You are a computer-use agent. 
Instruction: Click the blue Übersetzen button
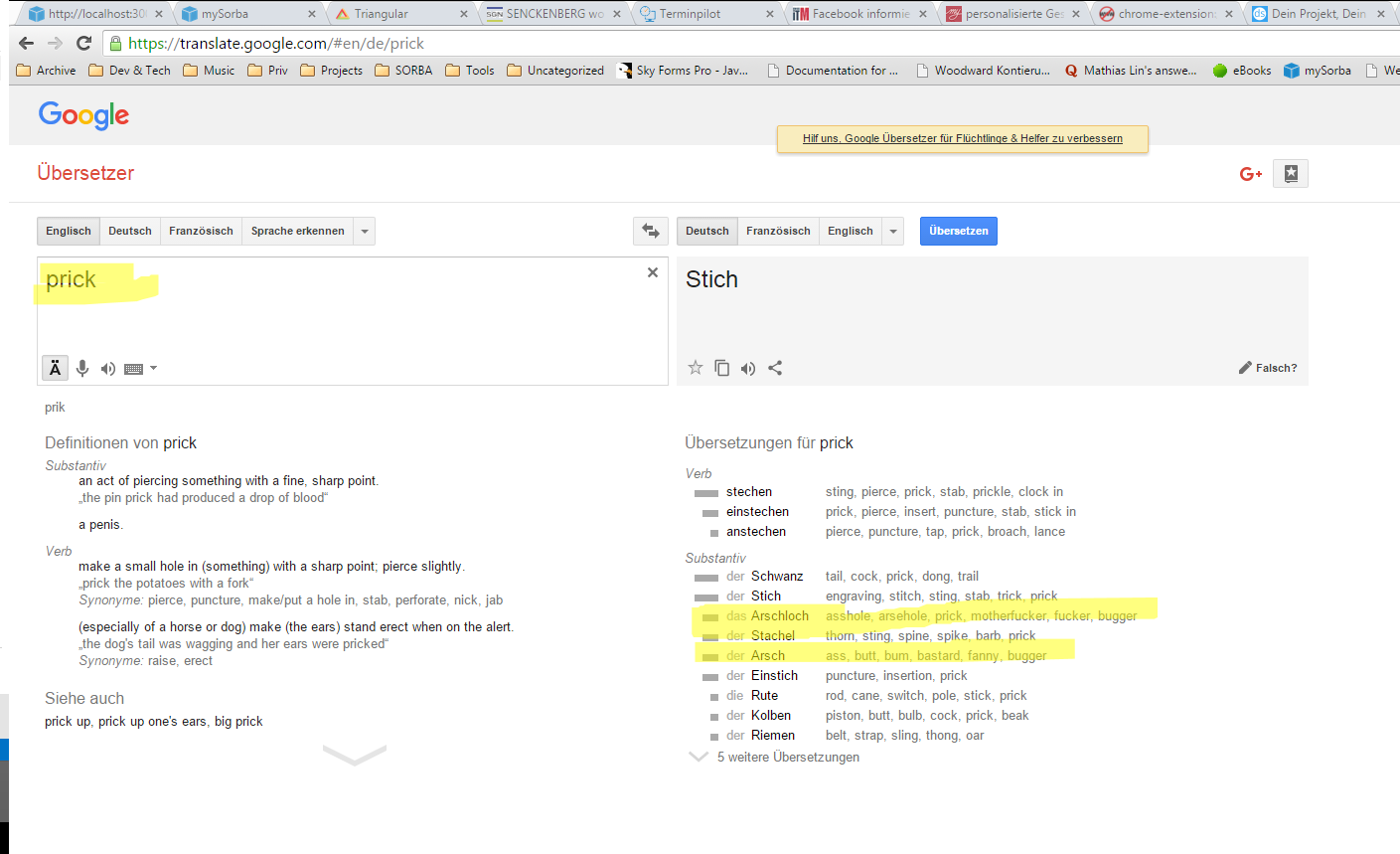point(959,231)
